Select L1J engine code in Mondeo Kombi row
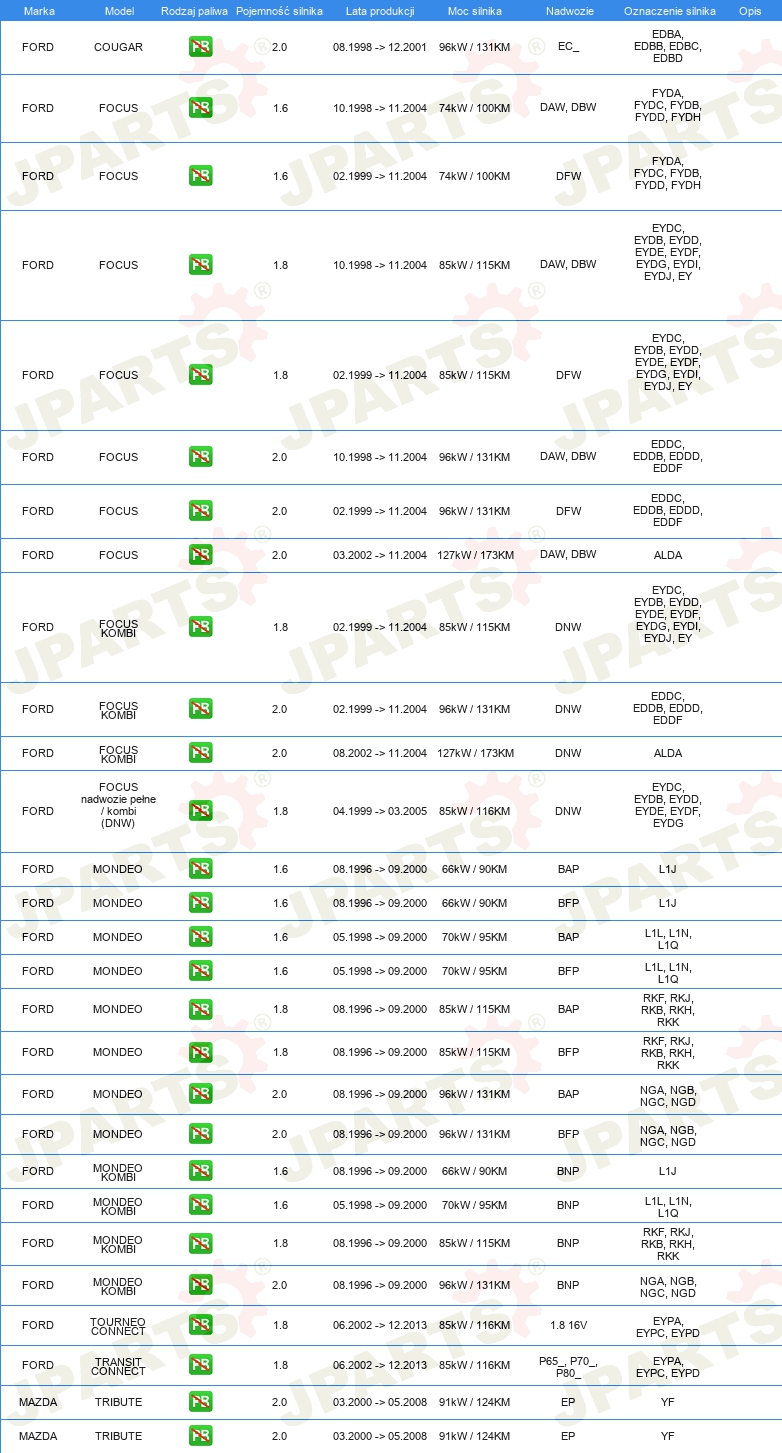Viewport: 782px width, 1453px height. click(668, 1171)
